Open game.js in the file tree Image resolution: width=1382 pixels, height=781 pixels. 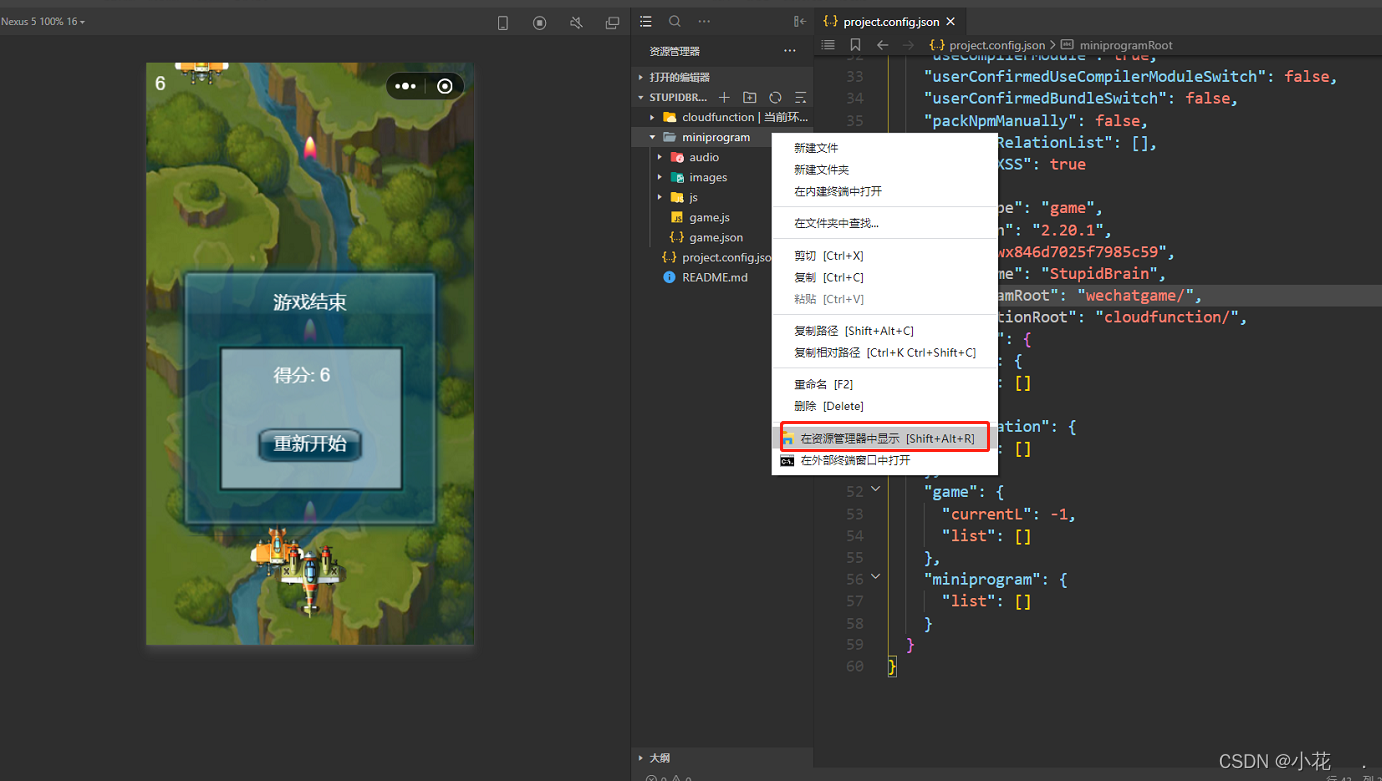(709, 217)
